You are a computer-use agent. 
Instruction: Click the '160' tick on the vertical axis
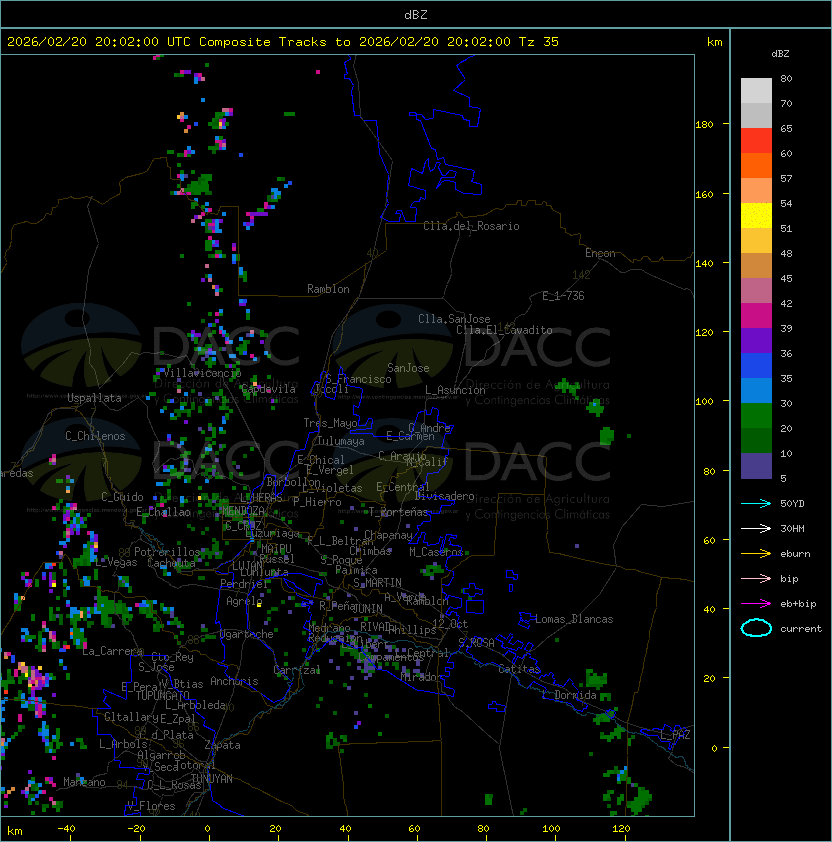pos(704,194)
